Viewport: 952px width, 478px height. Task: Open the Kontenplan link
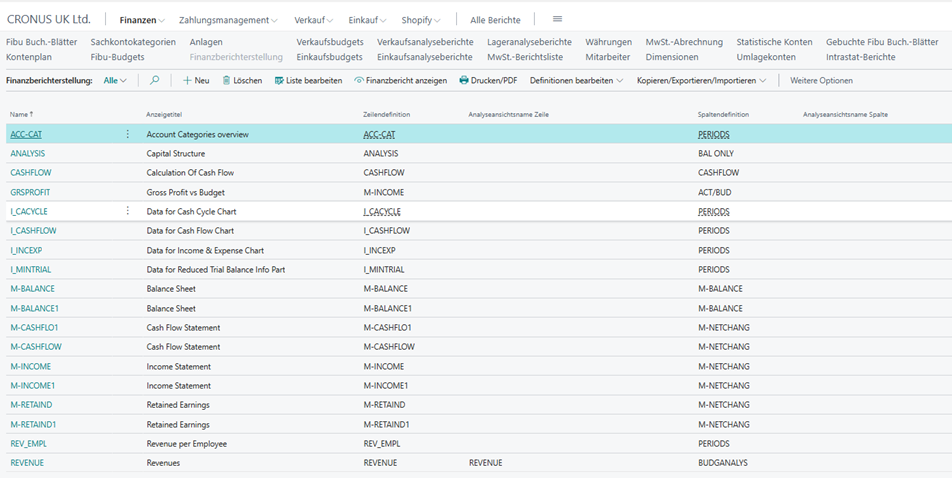pyautogui.click(x=27, y=57)
